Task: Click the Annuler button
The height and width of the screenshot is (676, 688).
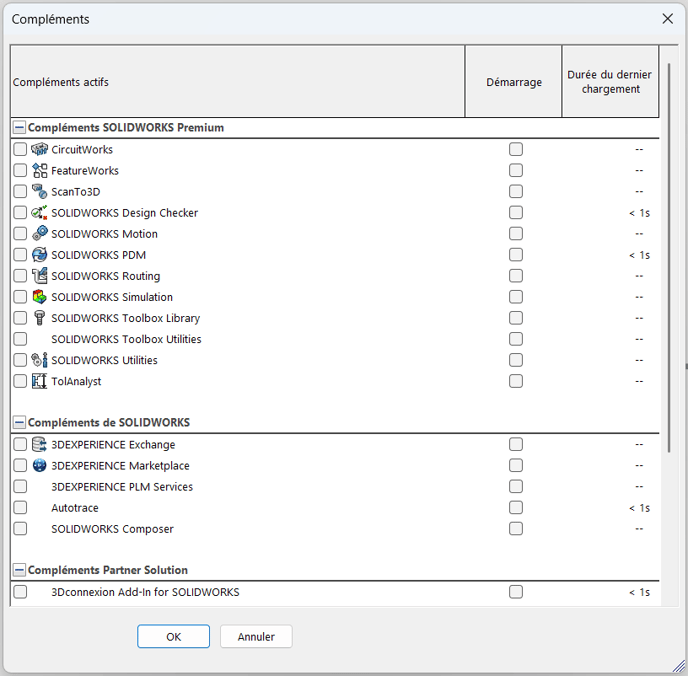Action: pos(256,637)
